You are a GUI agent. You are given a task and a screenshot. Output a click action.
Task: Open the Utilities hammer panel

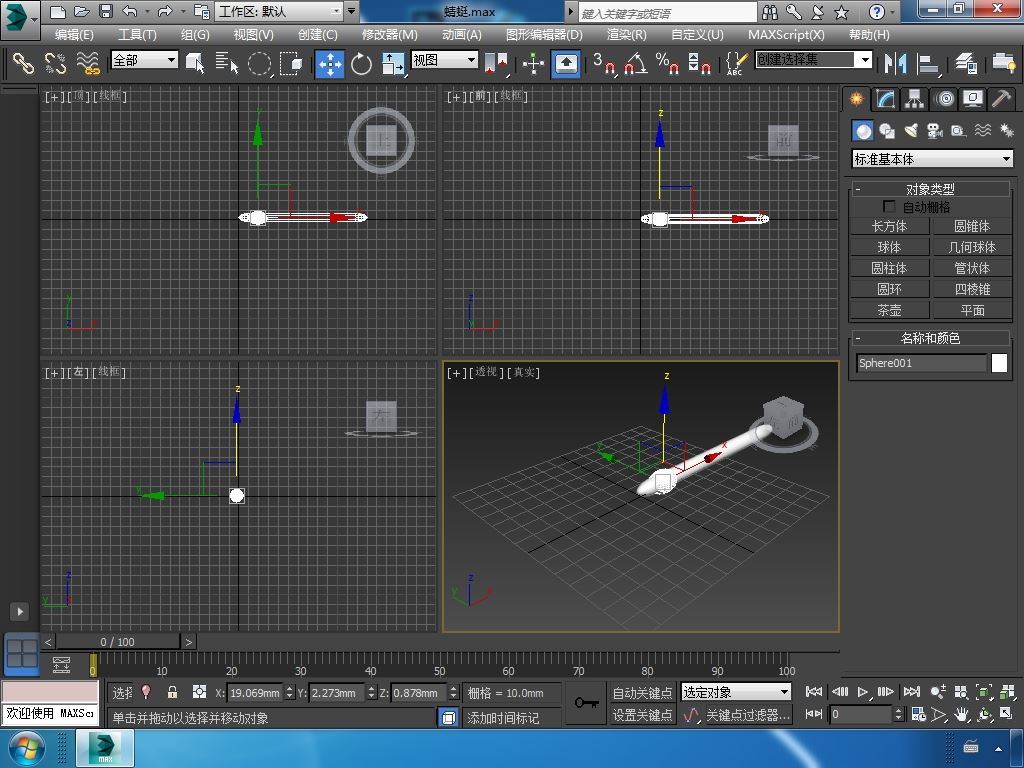tap(1001, 99)
